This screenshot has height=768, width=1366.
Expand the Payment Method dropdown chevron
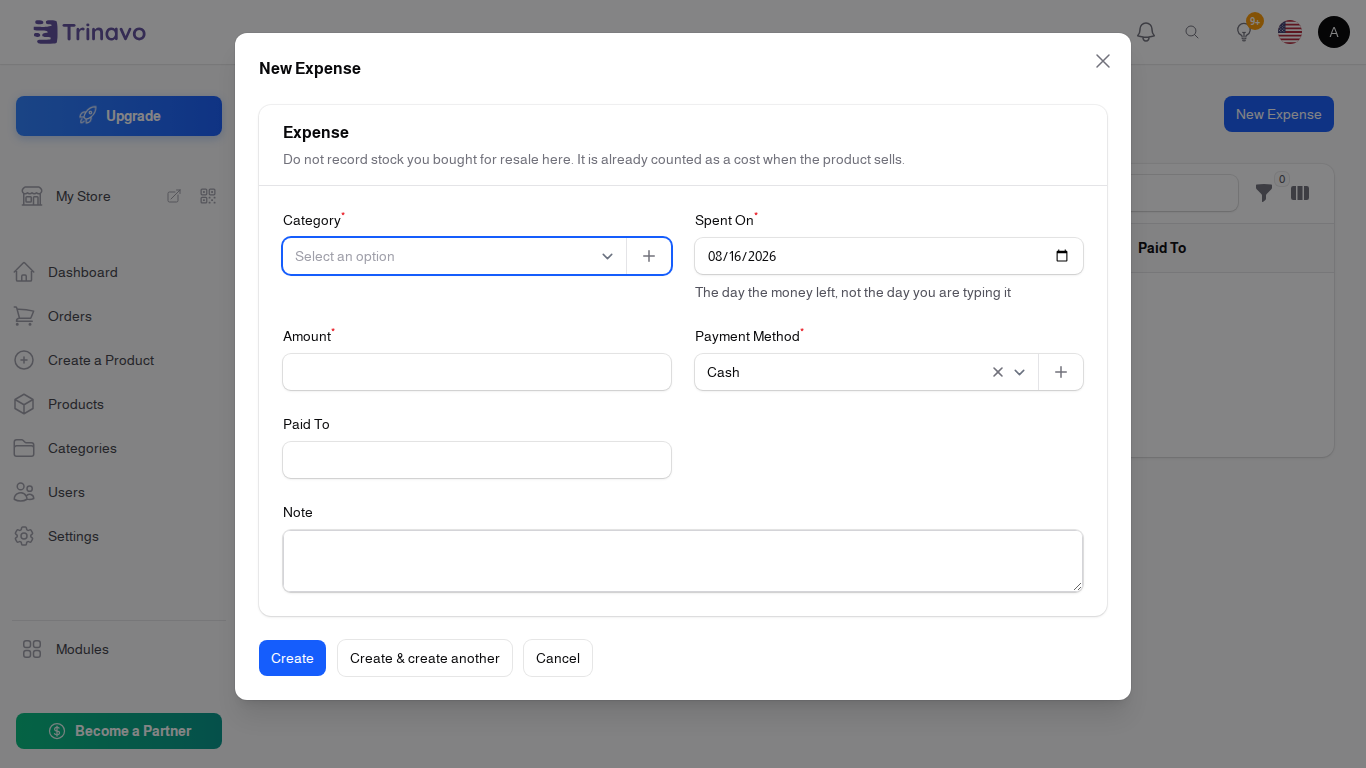1020,372
